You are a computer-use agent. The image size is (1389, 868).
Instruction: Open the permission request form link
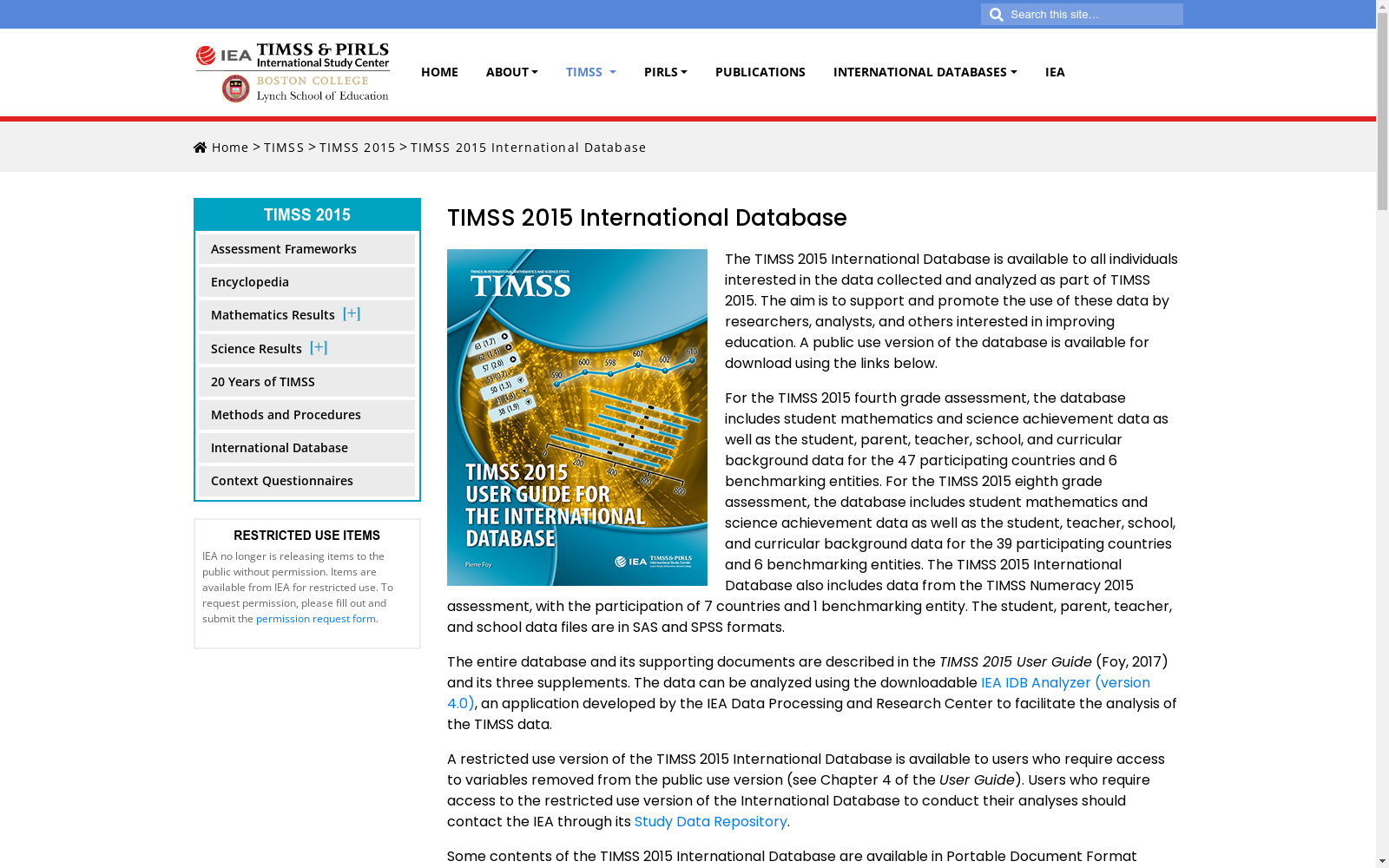[316, 619]
